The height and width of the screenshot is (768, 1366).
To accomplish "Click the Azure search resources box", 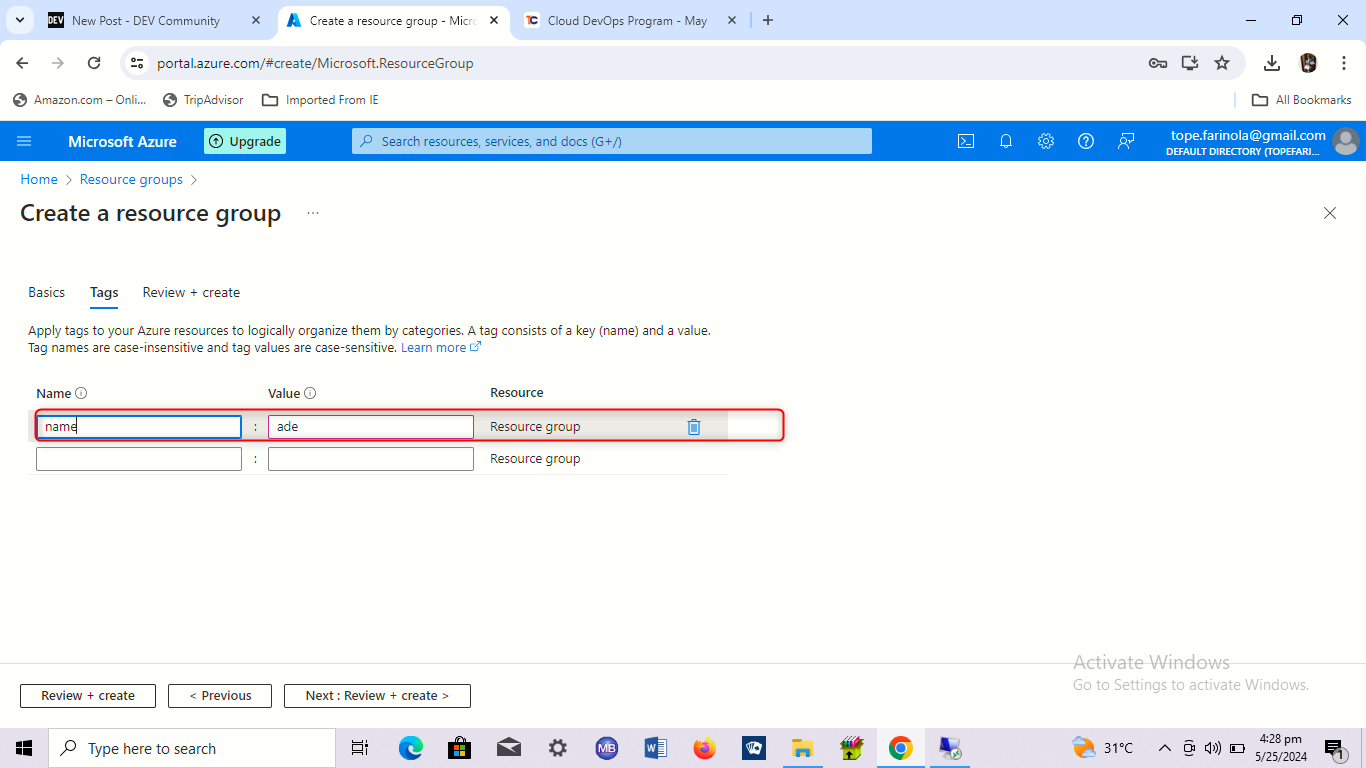I will coord(612,141).
